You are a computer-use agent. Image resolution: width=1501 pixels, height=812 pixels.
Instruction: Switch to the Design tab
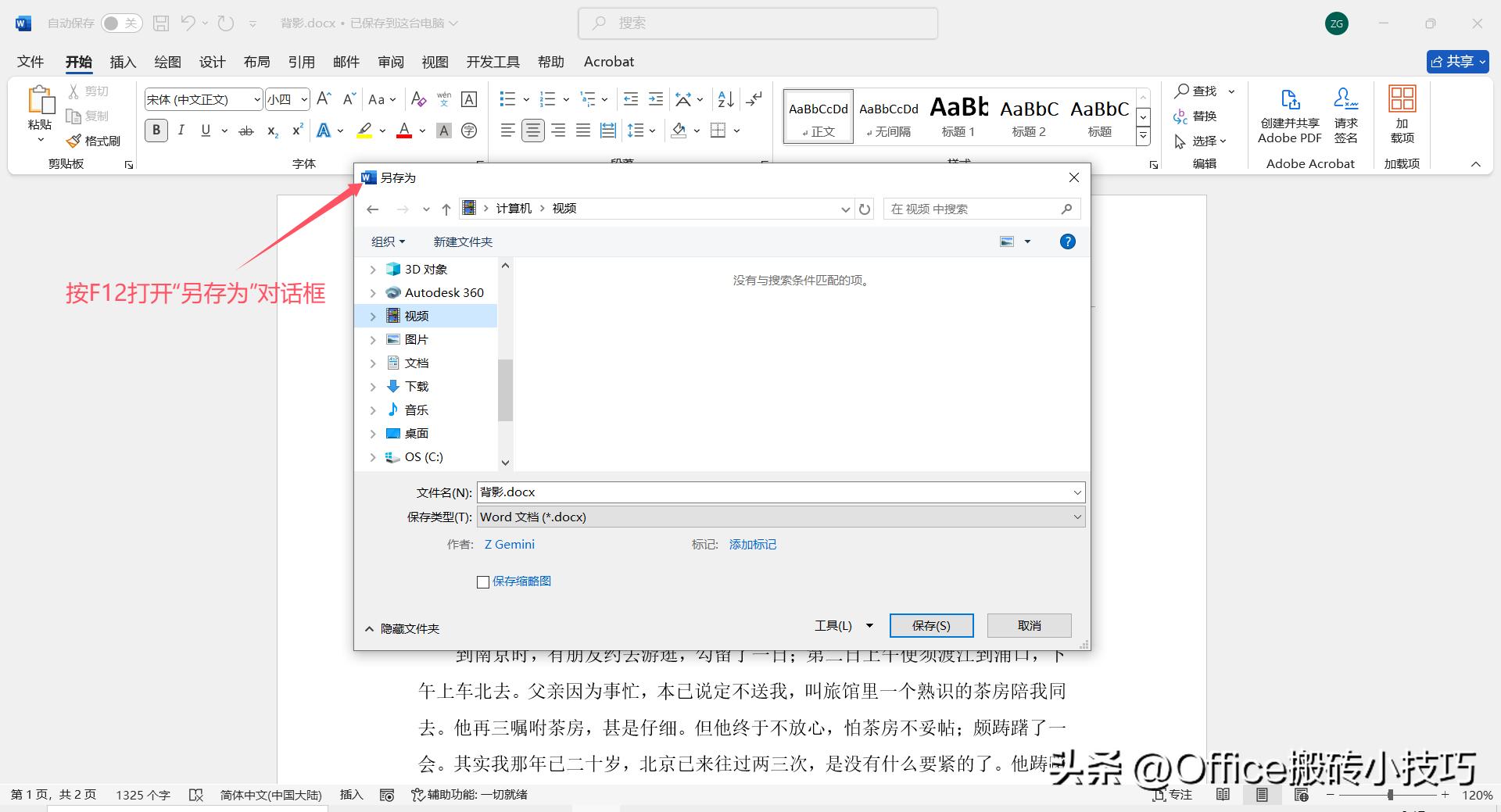tap(212, 62)
